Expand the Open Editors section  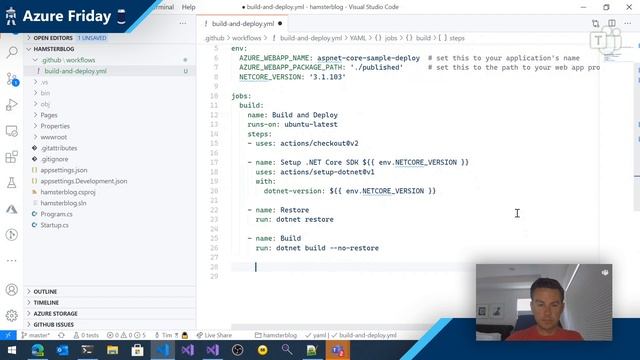coord(109,38)
